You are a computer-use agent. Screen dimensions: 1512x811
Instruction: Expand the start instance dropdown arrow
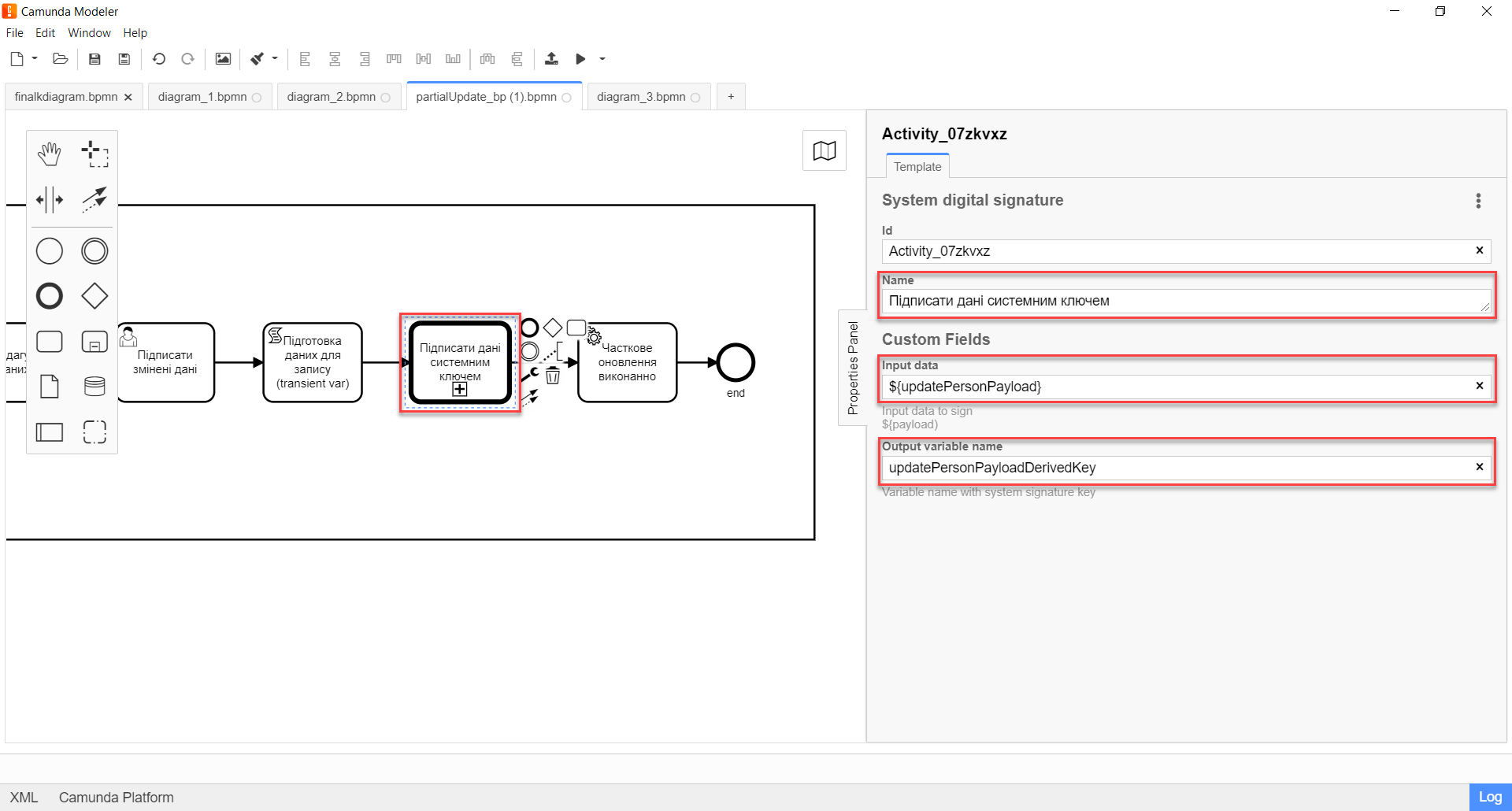pyautogui.click(x=602, y=59)
